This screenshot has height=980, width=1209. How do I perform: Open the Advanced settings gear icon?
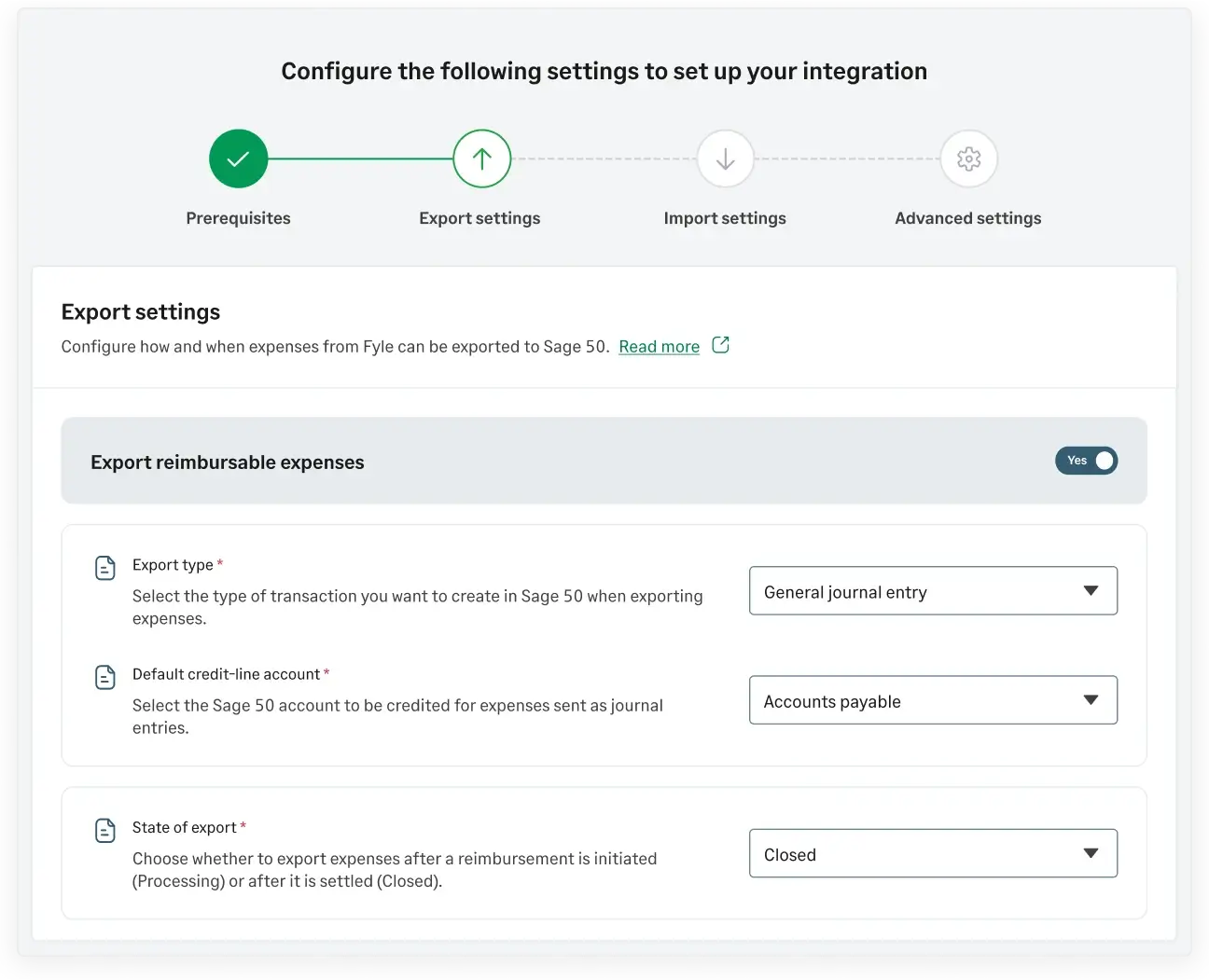(x=968, y=159)
